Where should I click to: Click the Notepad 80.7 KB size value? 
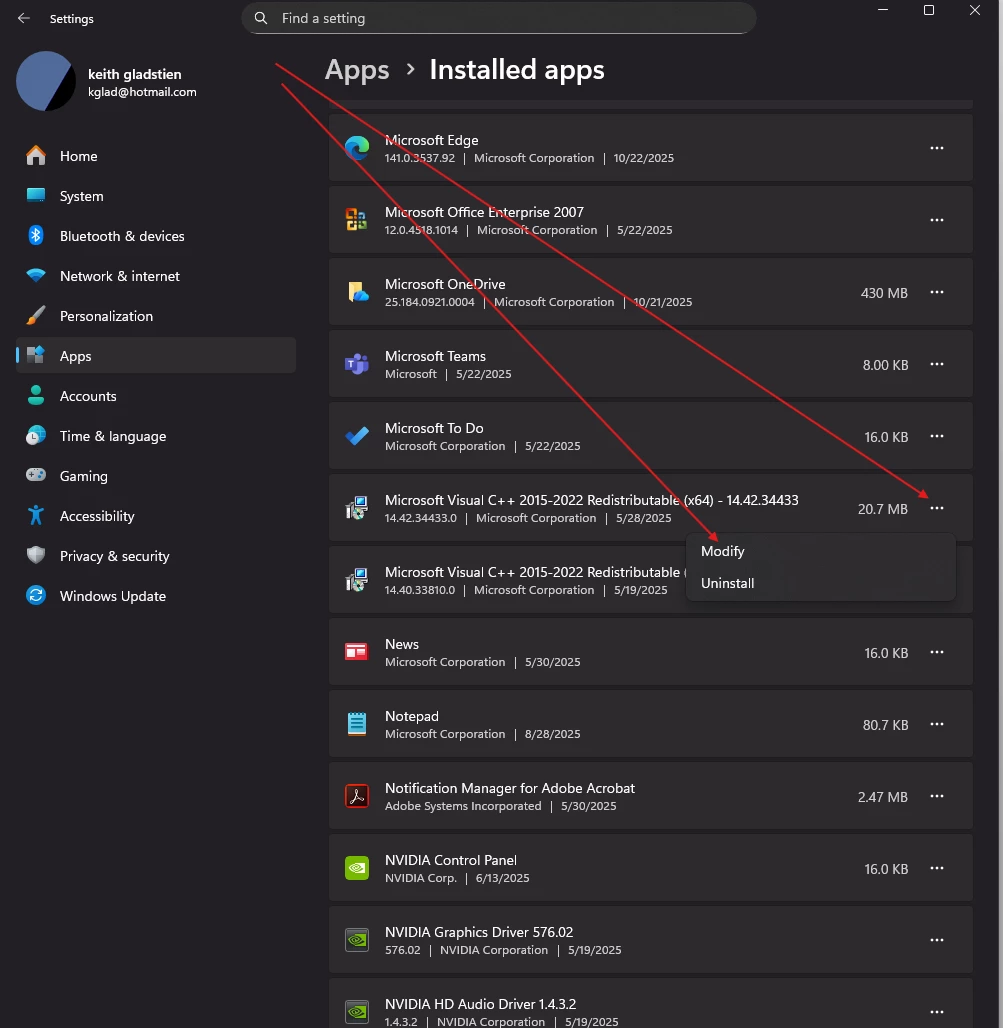(x=885, y=725)
